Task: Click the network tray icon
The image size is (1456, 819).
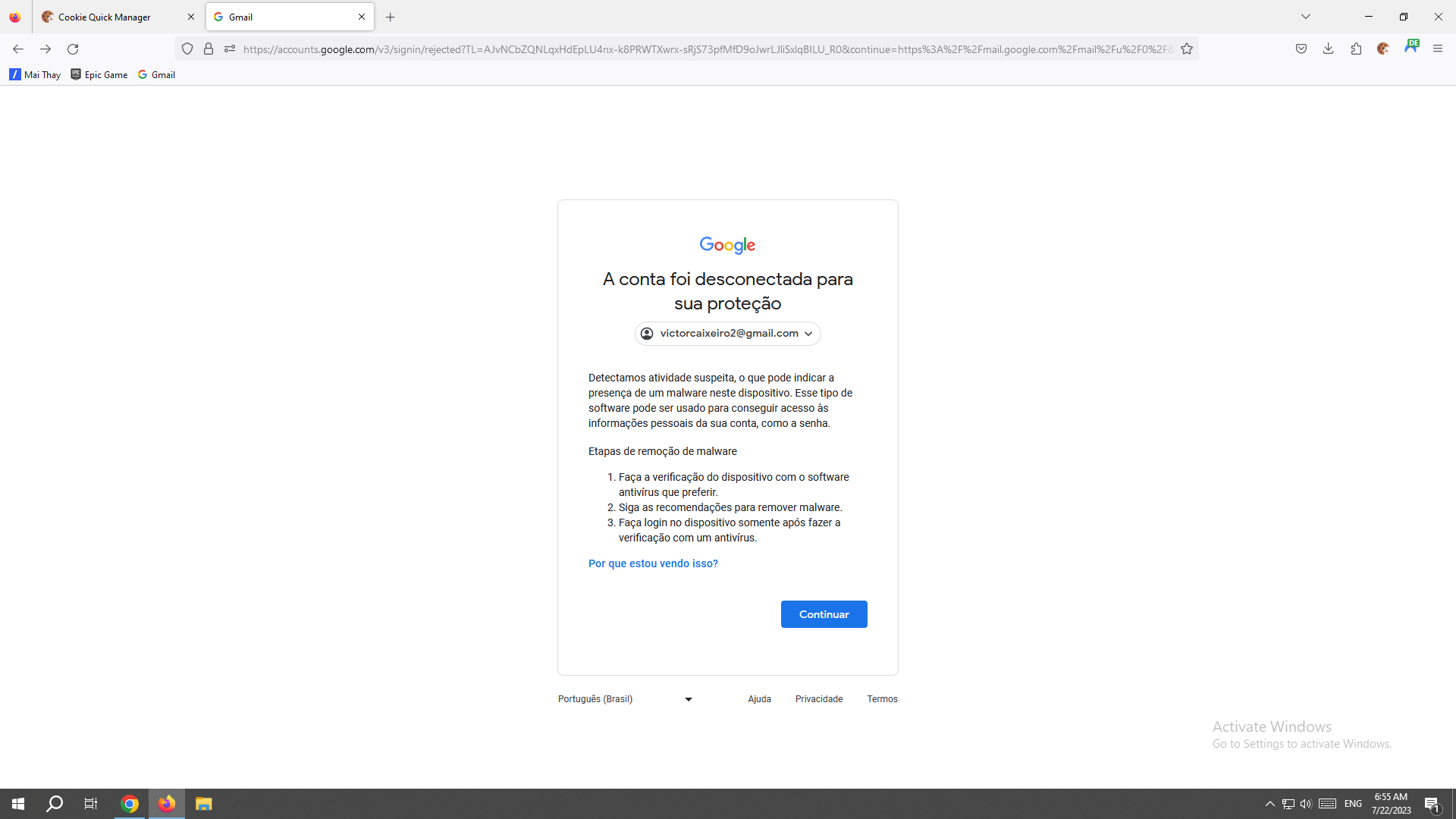Action: point(1288,804)
